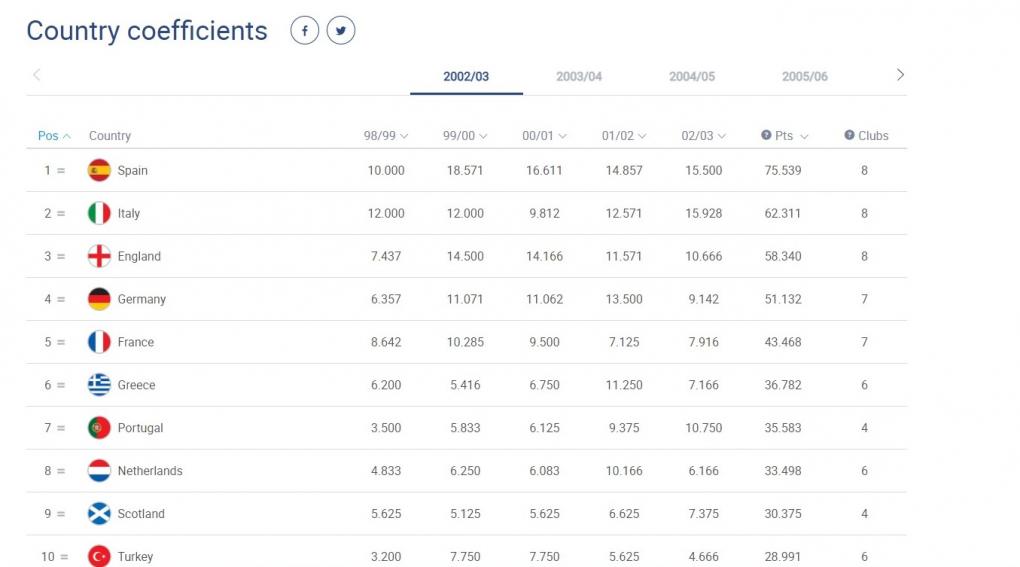The image size is (1020, 567).
Task: Share page via Facebook icon
Action: tap(304, 31)
